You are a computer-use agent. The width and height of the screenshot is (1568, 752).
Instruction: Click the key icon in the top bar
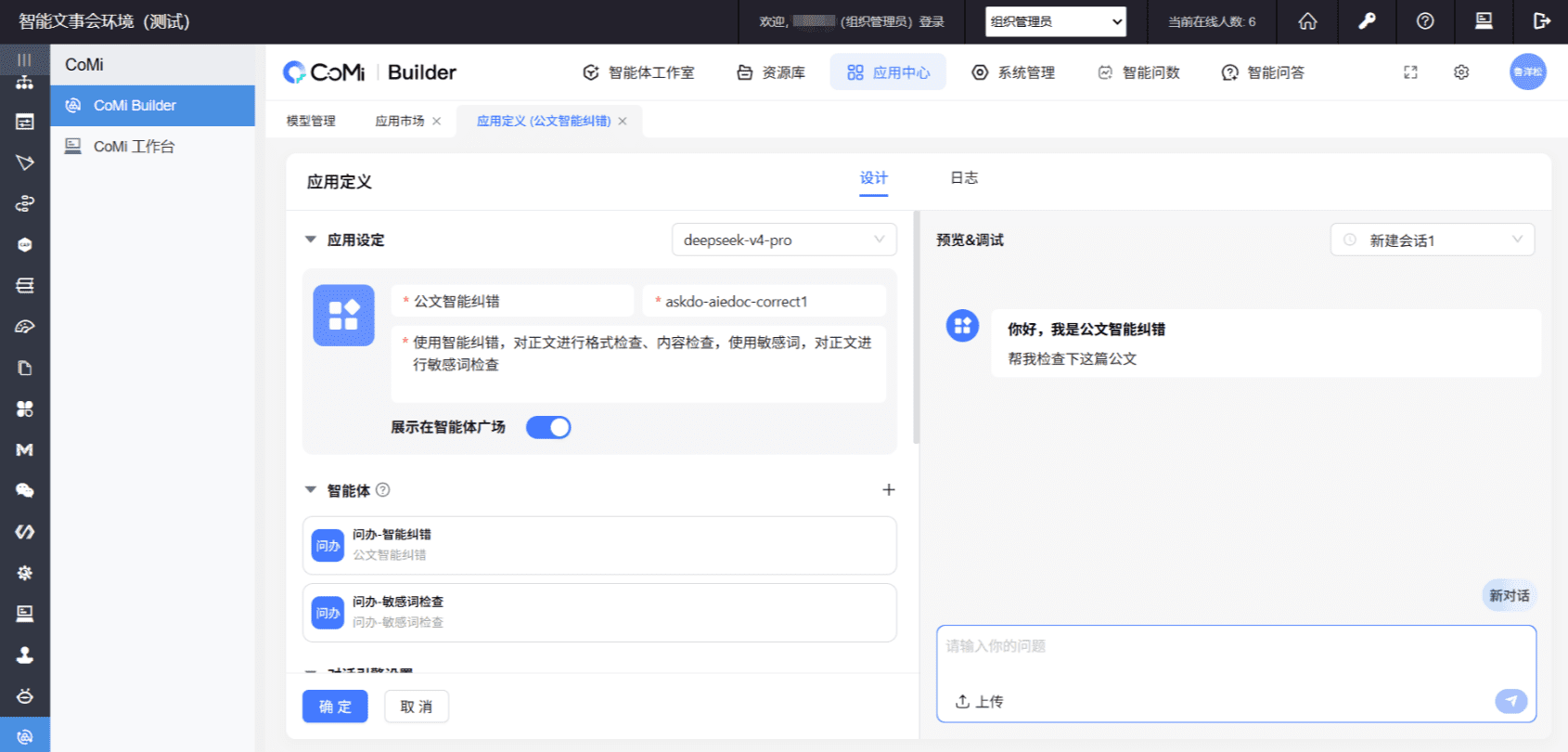(1367, 21)
